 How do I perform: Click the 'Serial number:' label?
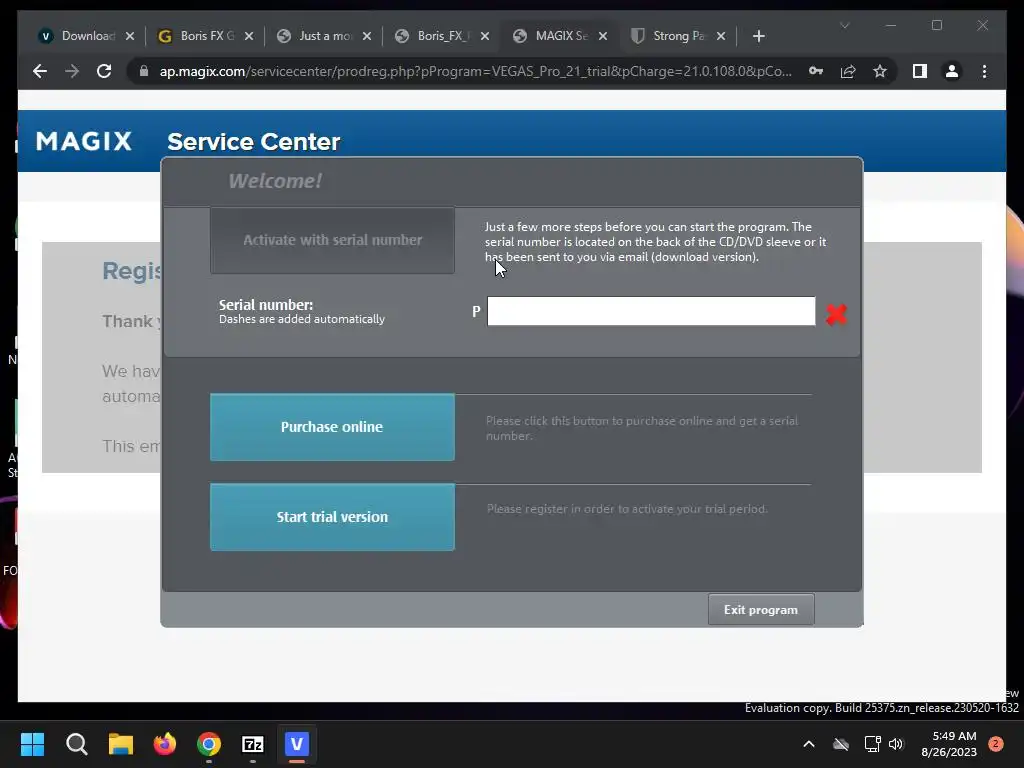tap(266, 305)
